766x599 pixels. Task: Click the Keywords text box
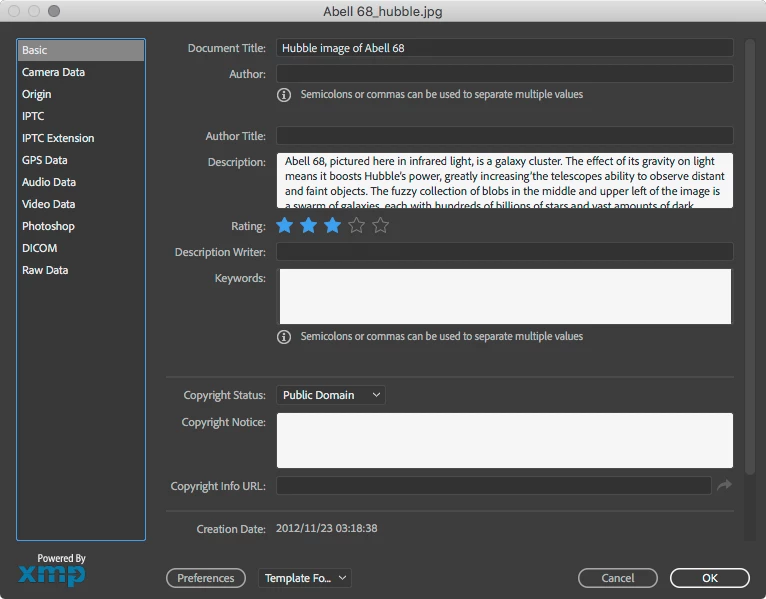[505, 296]
